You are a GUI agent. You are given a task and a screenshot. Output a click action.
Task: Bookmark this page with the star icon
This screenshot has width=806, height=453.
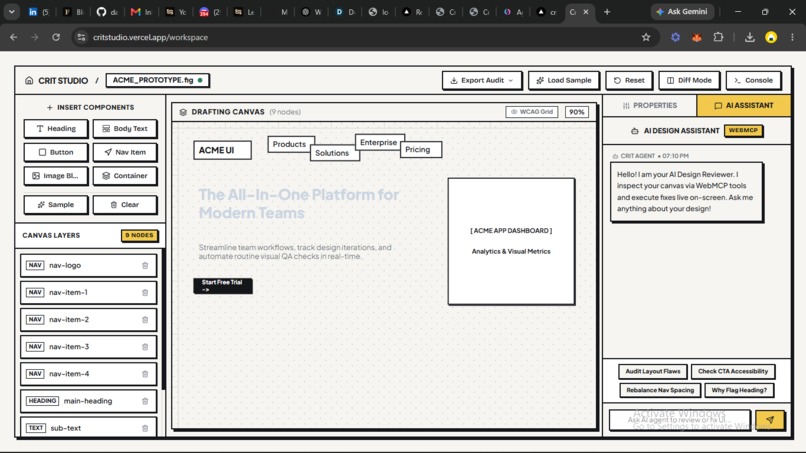[646, 37]
